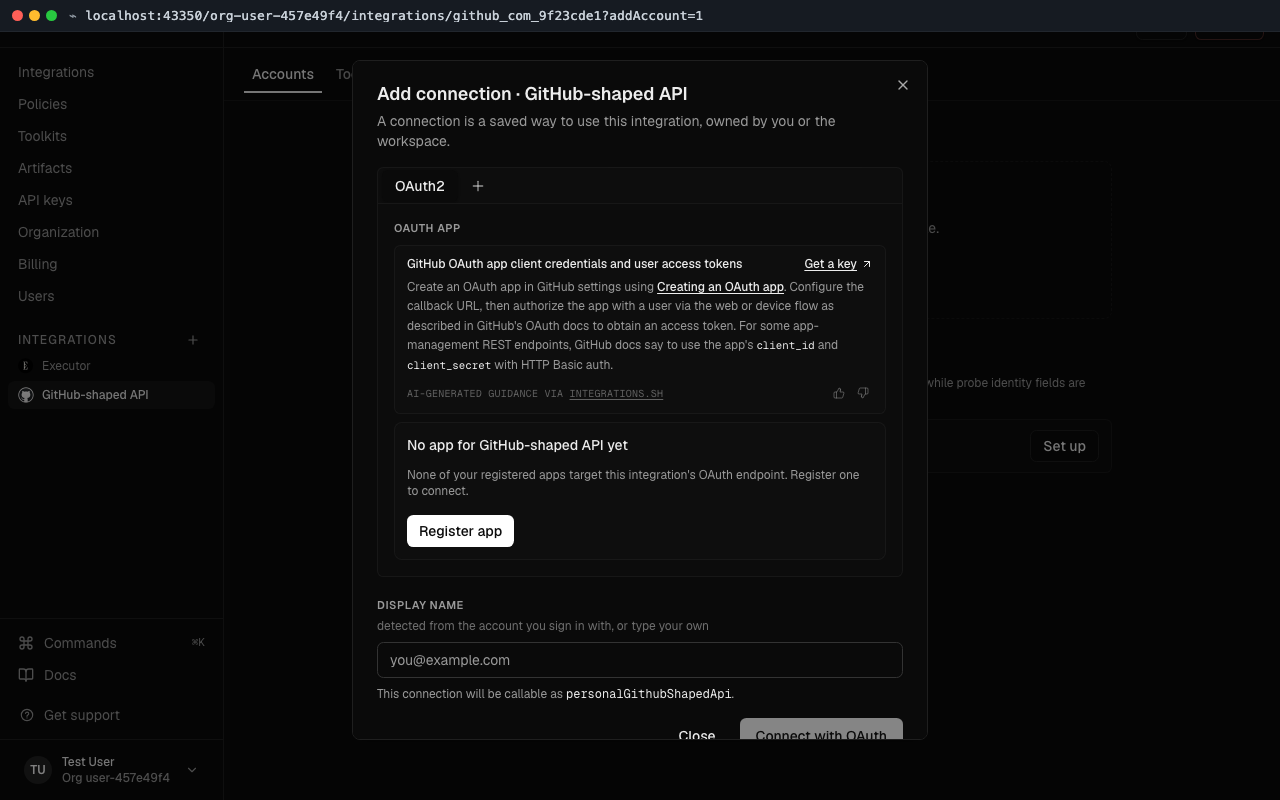Give thumbs down to AI-generated guidance
Screen dimensions: 1280x800
click(863, 393)
